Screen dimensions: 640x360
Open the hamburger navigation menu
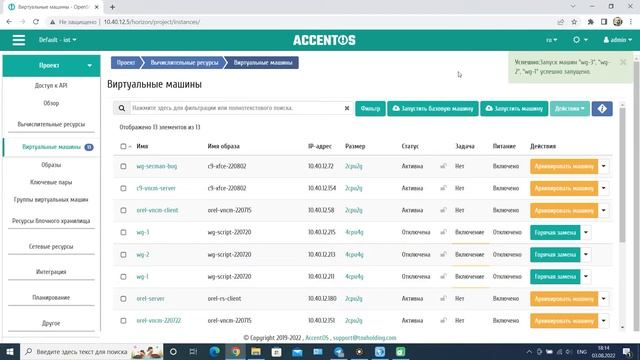pos(19,40)
